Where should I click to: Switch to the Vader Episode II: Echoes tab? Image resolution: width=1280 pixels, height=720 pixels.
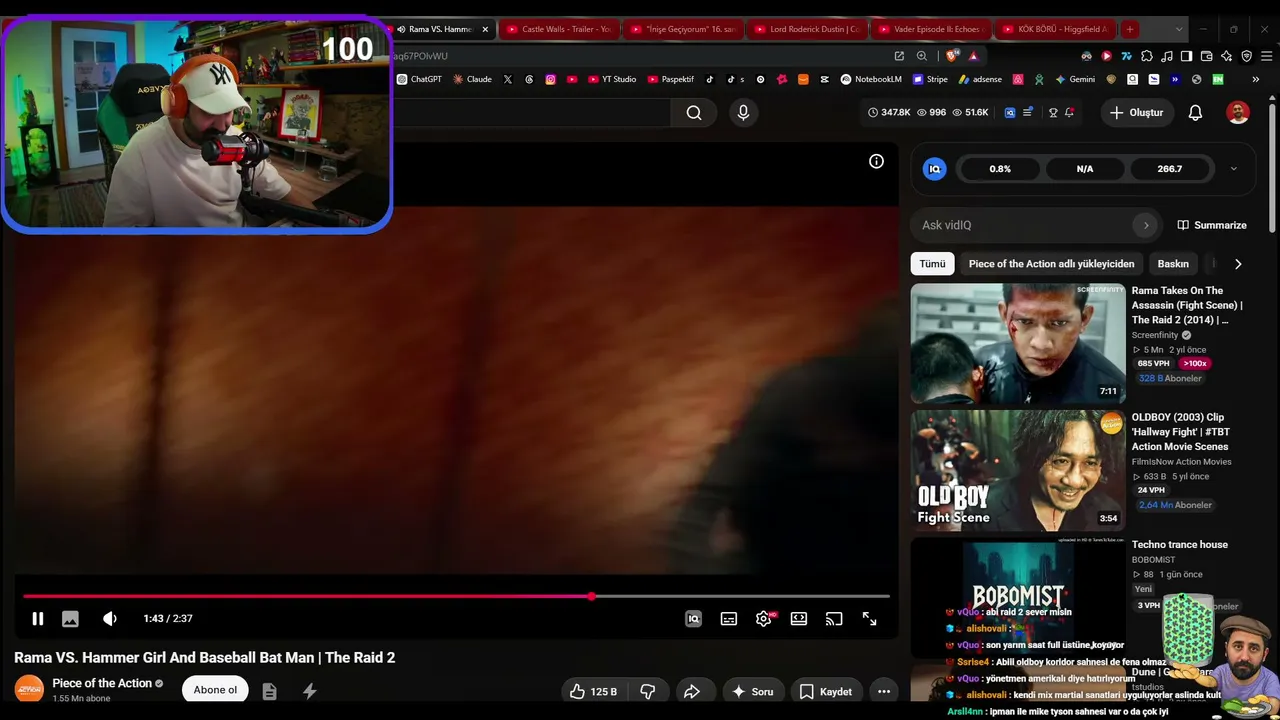pos(929,29)
